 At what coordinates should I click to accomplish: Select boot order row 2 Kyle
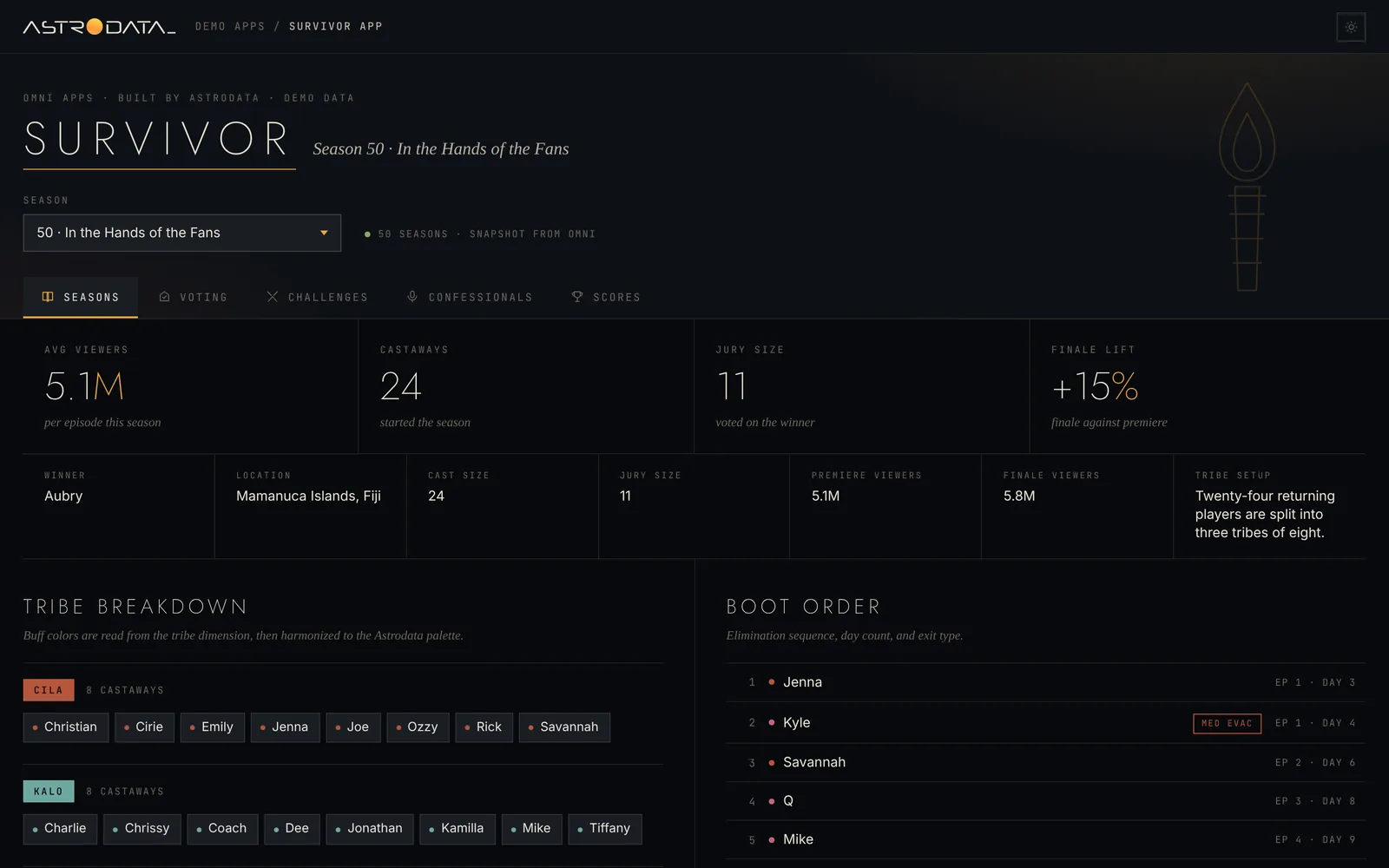tap(1045, 722)
